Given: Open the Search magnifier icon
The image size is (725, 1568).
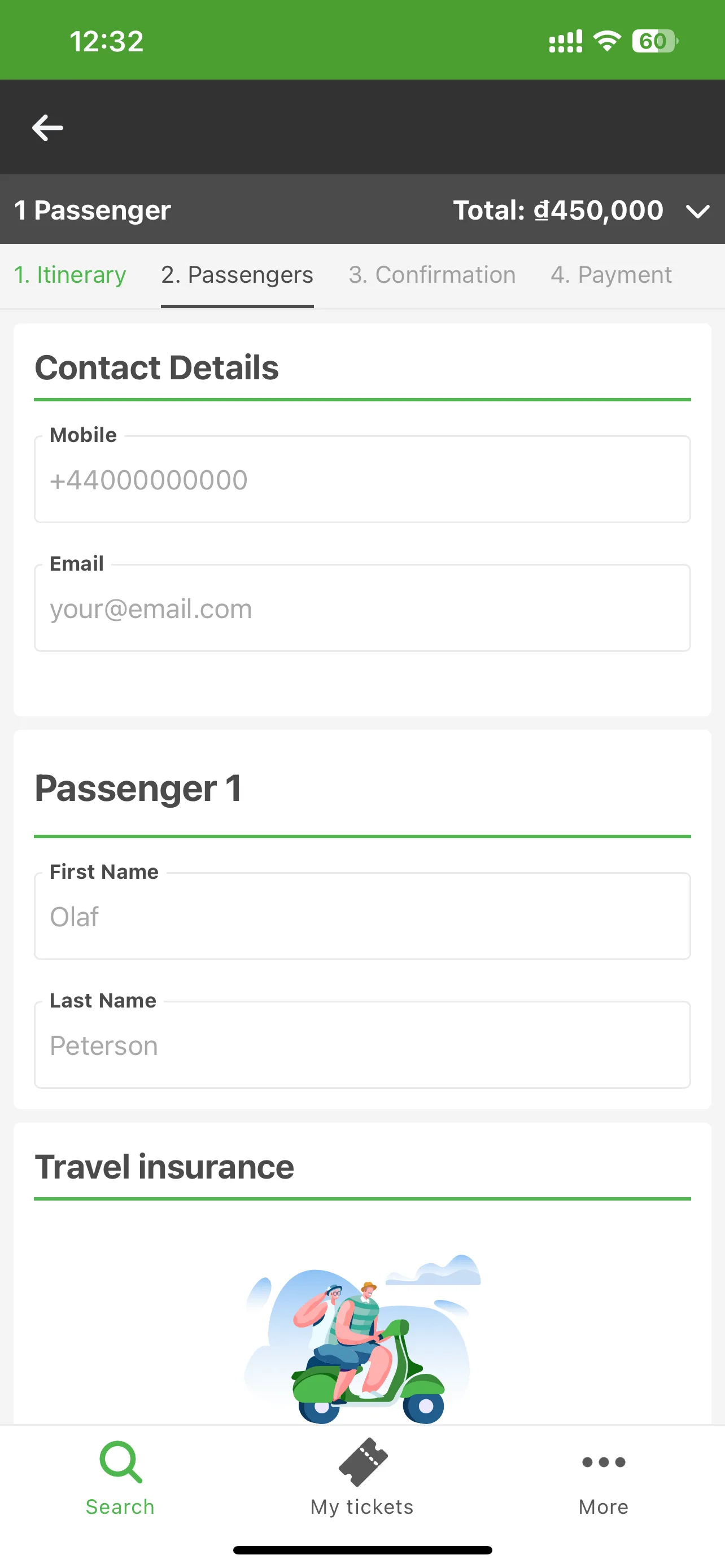Looking at the screenshot, I should (x=120, y=1461).
